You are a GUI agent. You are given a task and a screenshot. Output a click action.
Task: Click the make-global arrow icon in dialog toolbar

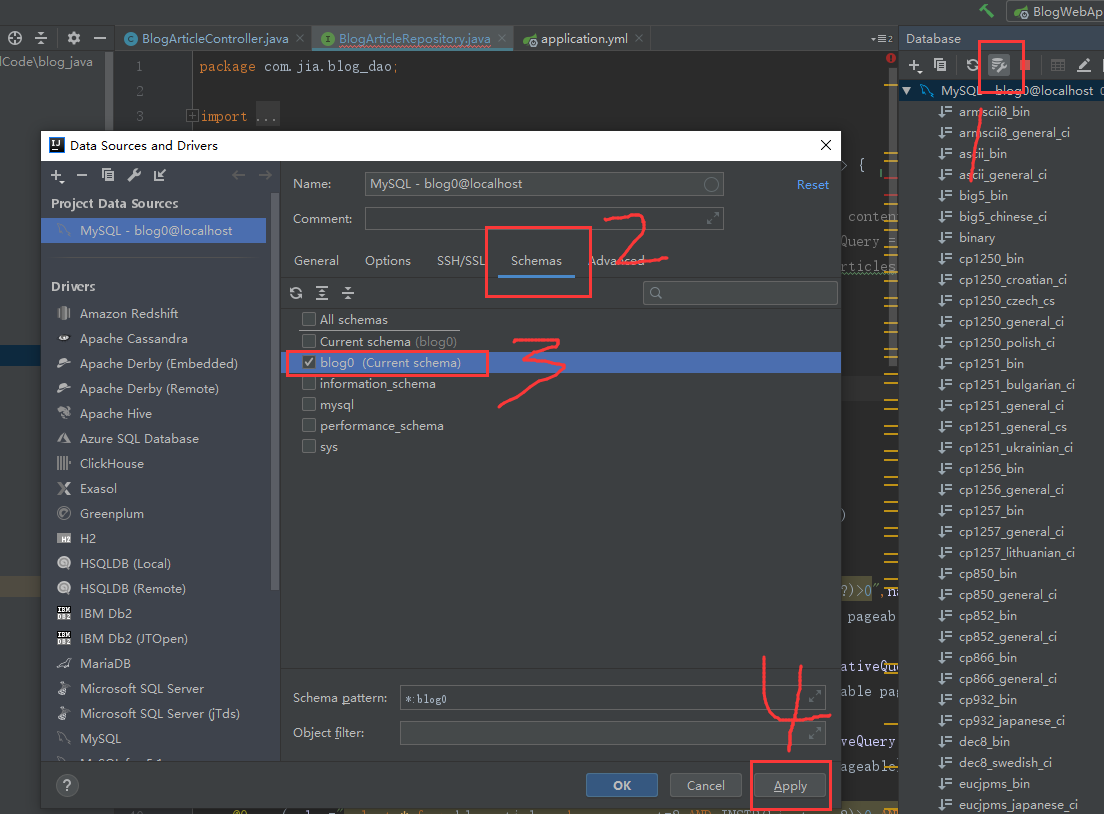coord(160,175)
